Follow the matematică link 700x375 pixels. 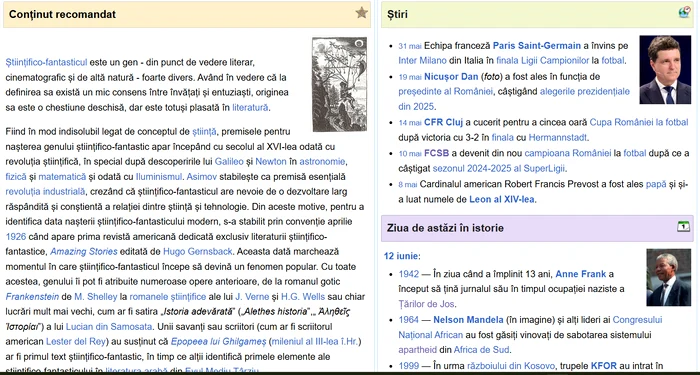tap(62, 176)
